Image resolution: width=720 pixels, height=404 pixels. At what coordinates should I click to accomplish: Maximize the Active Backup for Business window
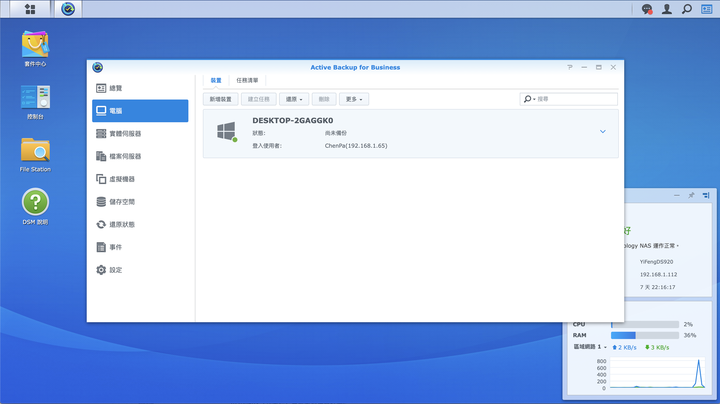[x=598, y=67]
